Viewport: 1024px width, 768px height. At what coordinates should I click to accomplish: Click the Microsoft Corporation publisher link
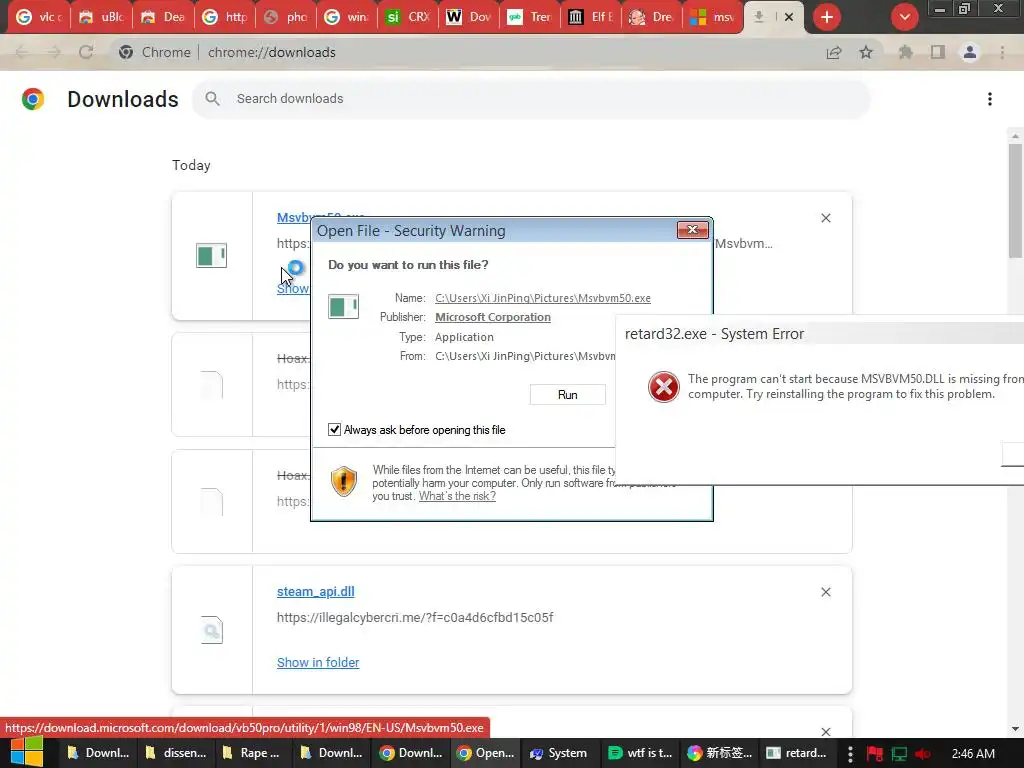[x=492, y=317]
